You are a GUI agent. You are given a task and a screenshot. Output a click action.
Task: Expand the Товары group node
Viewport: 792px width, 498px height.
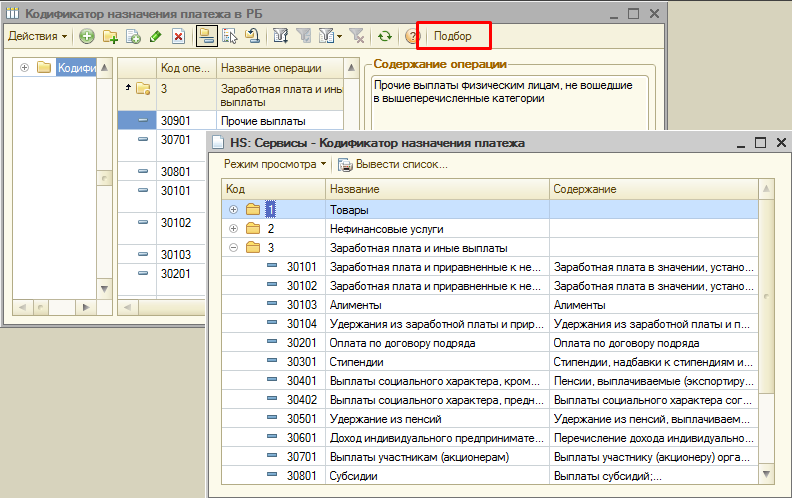coord(234,210)
